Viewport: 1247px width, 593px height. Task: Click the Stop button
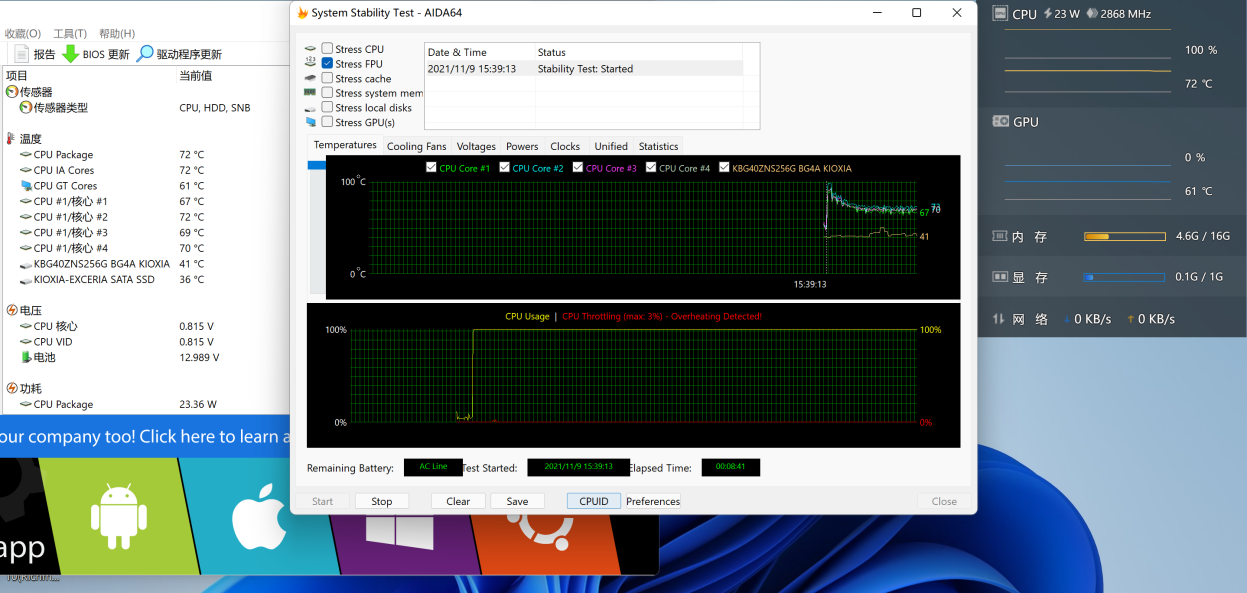click(382, 501)
